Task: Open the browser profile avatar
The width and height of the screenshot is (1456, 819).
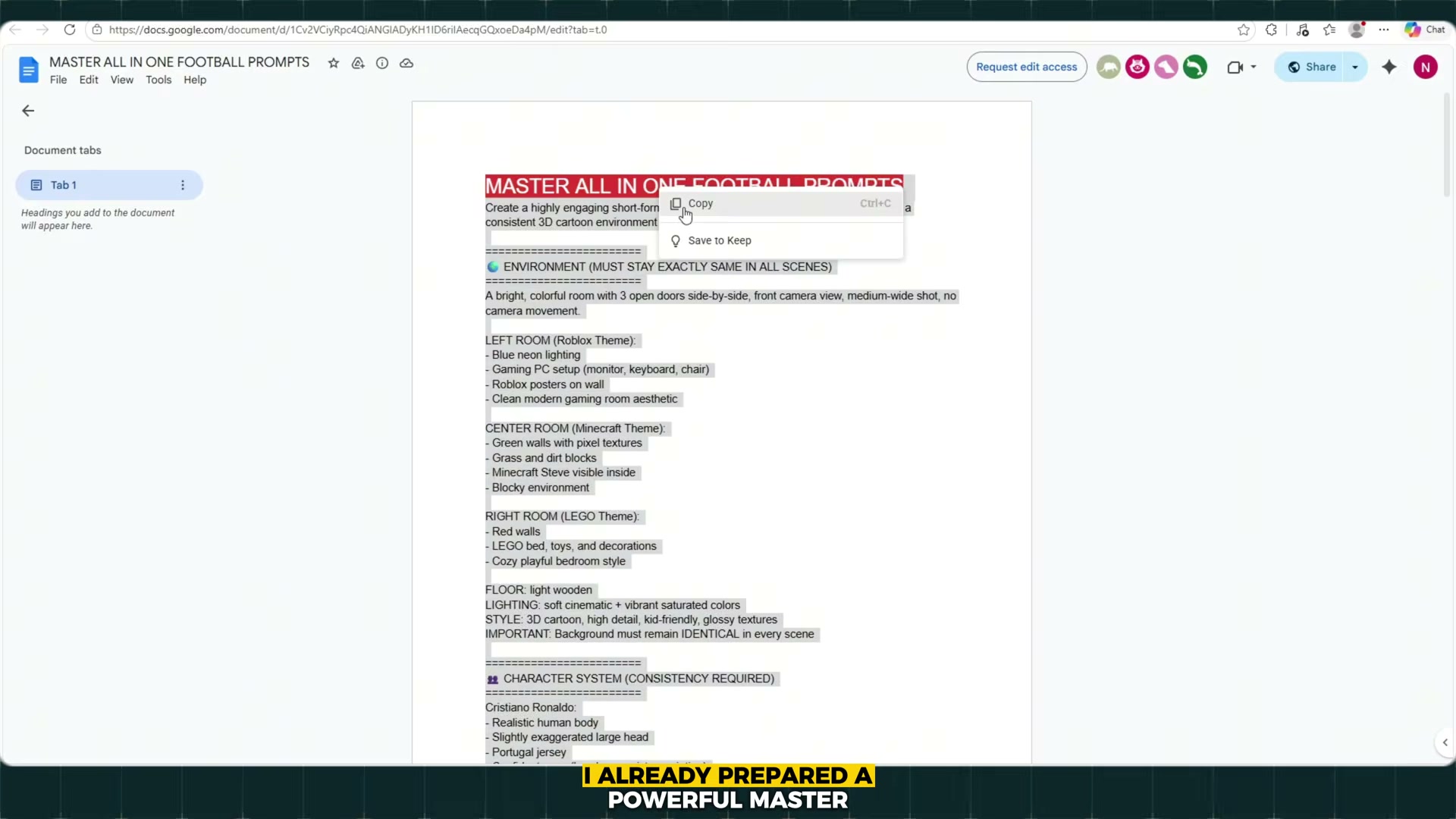Action: point(1357,30)
